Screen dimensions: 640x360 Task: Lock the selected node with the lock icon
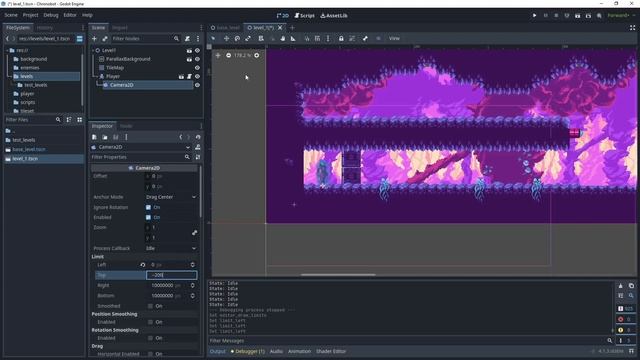(x=341, y=38)
